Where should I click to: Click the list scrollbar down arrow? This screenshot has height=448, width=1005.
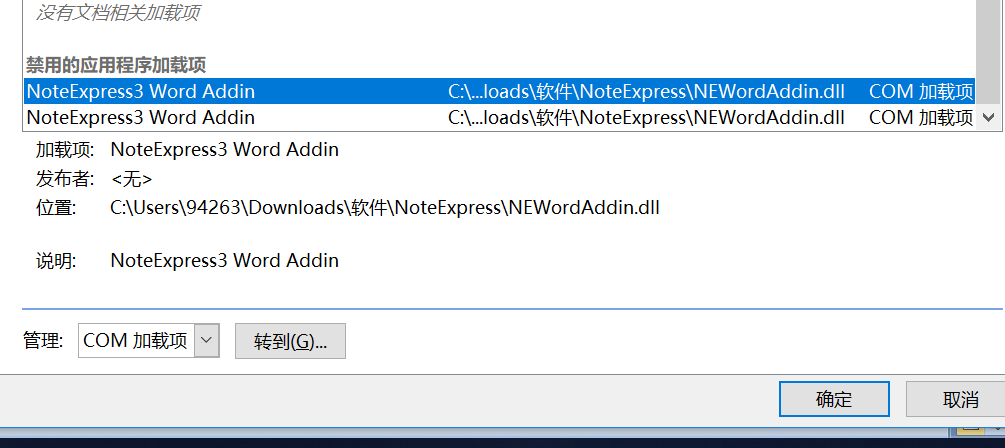click(988, 117)
